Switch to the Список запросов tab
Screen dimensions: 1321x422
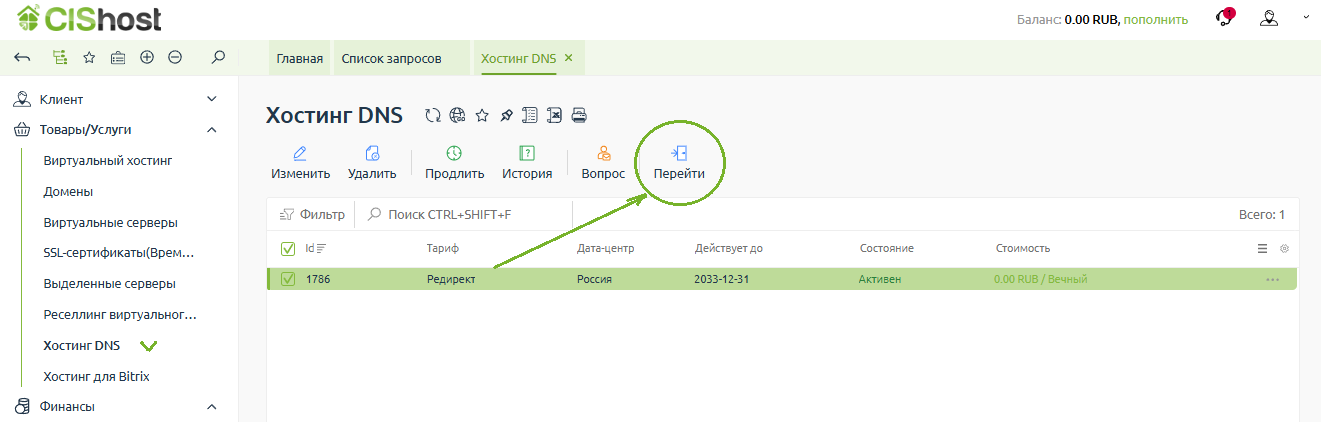pyautogui.click(x=391, y=58)
